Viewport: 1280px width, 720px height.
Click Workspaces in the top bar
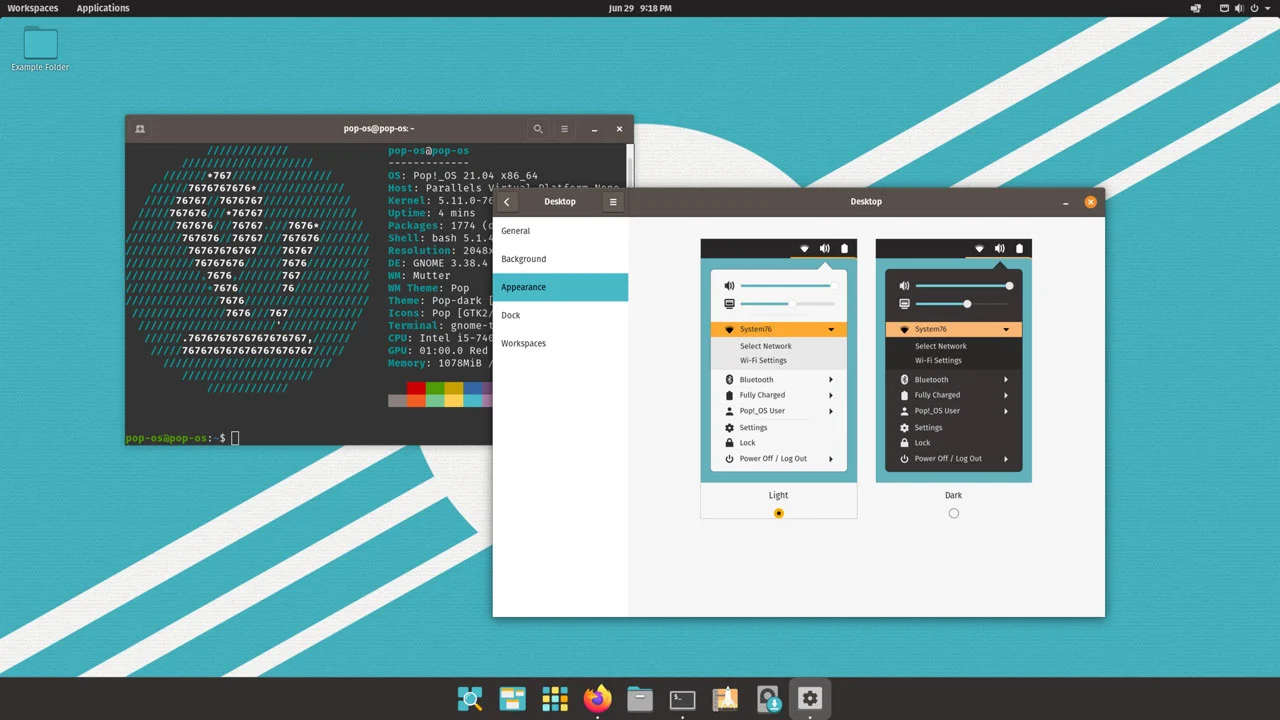point(33,8)
